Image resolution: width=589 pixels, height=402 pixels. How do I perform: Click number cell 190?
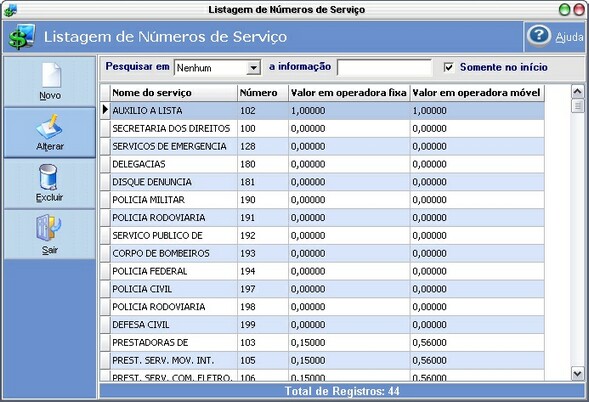263,200
